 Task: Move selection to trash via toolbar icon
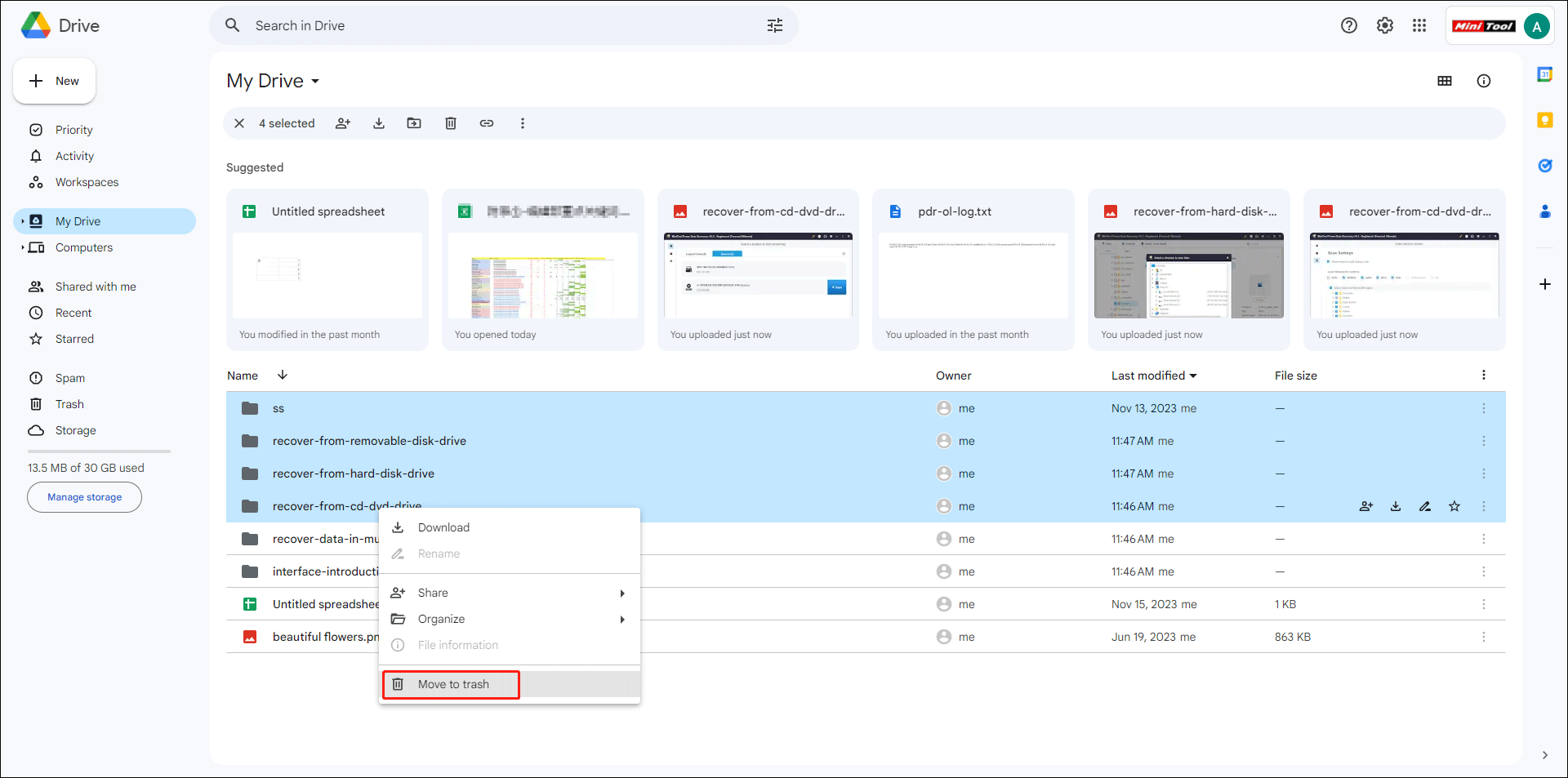point(451,123)
